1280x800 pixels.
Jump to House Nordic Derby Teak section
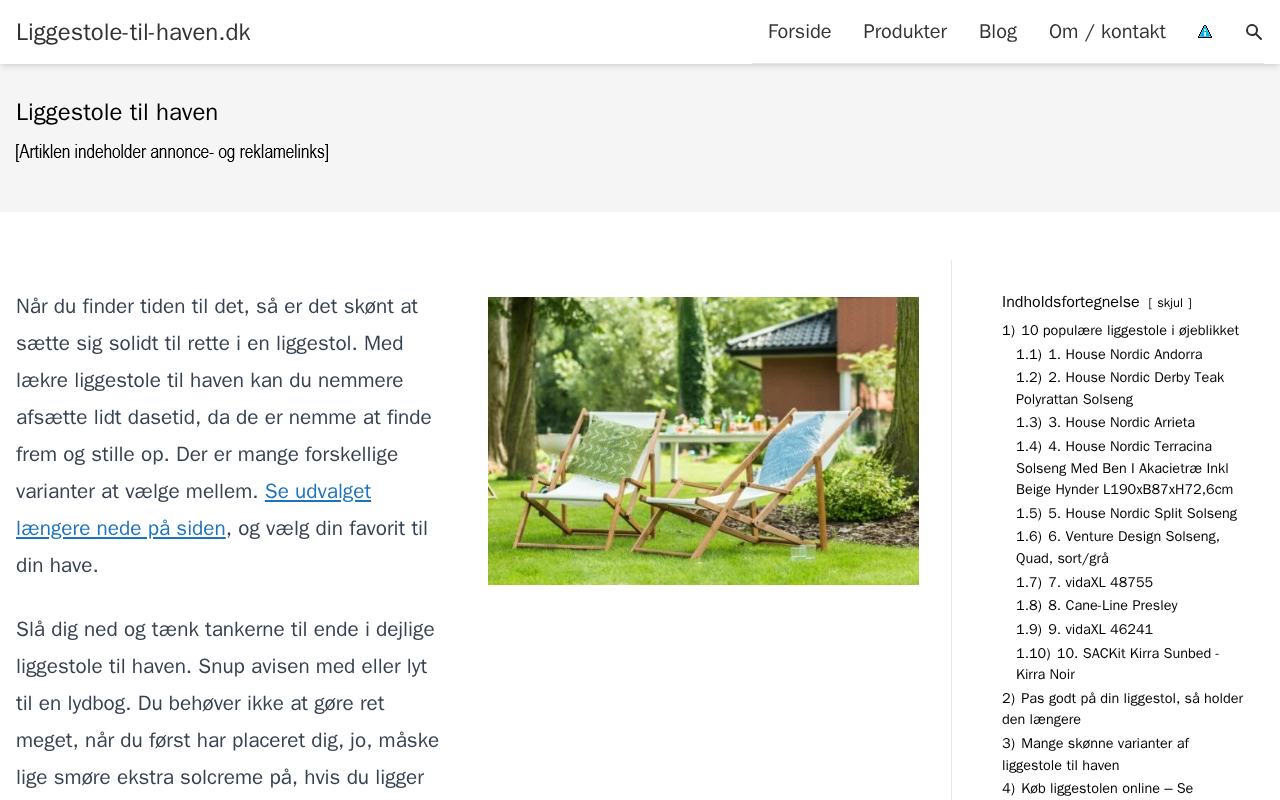tap(1120, 388)
